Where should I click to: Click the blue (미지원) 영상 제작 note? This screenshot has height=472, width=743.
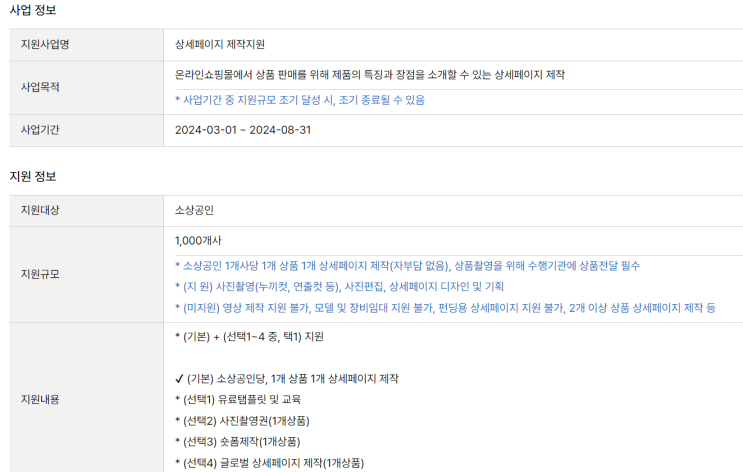[444, 308]
